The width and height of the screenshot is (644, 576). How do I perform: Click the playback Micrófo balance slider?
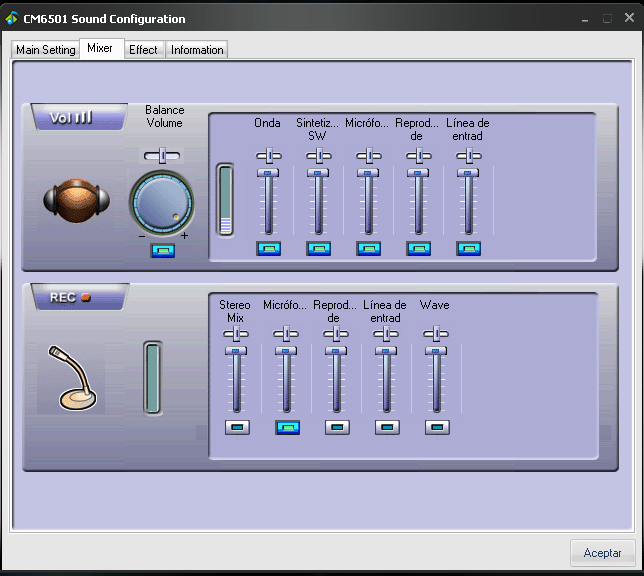pos(369,156)
